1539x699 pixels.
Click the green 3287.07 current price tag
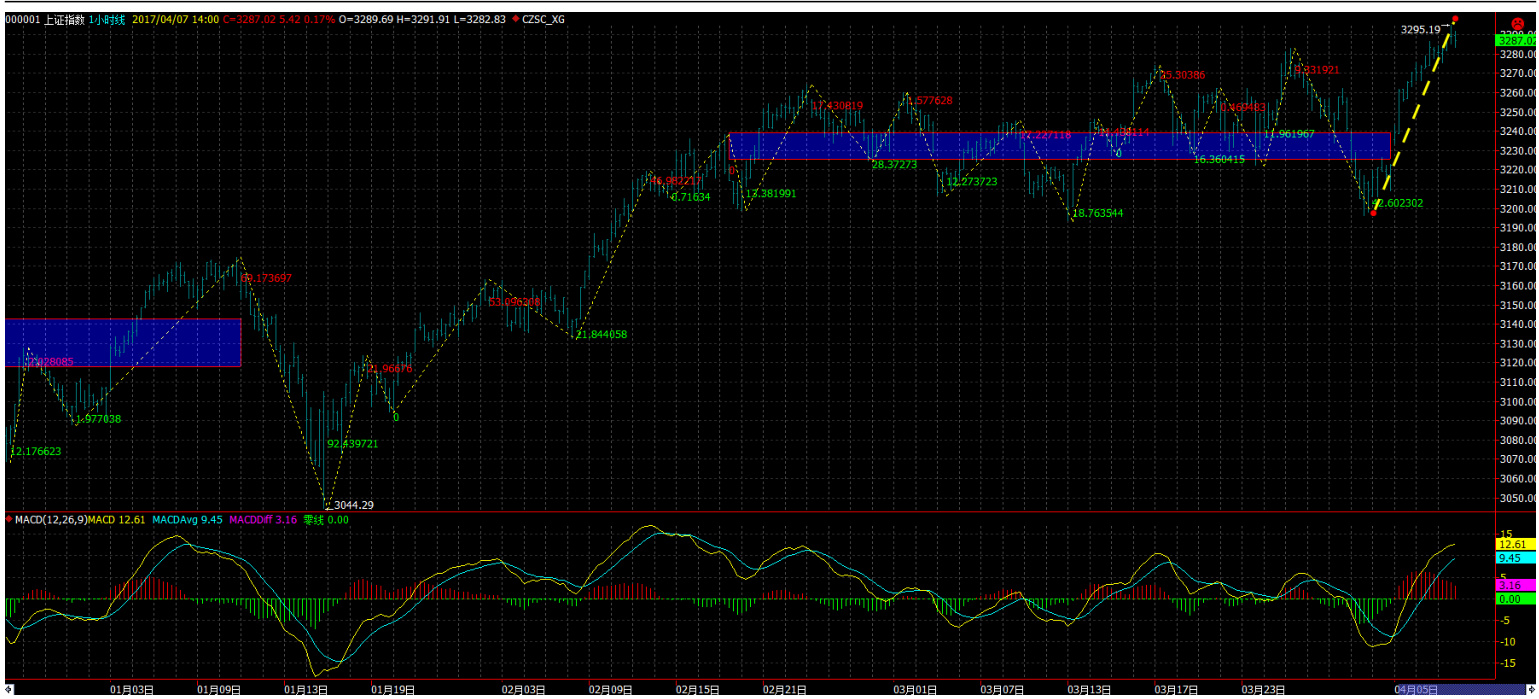coord(1514,40)
